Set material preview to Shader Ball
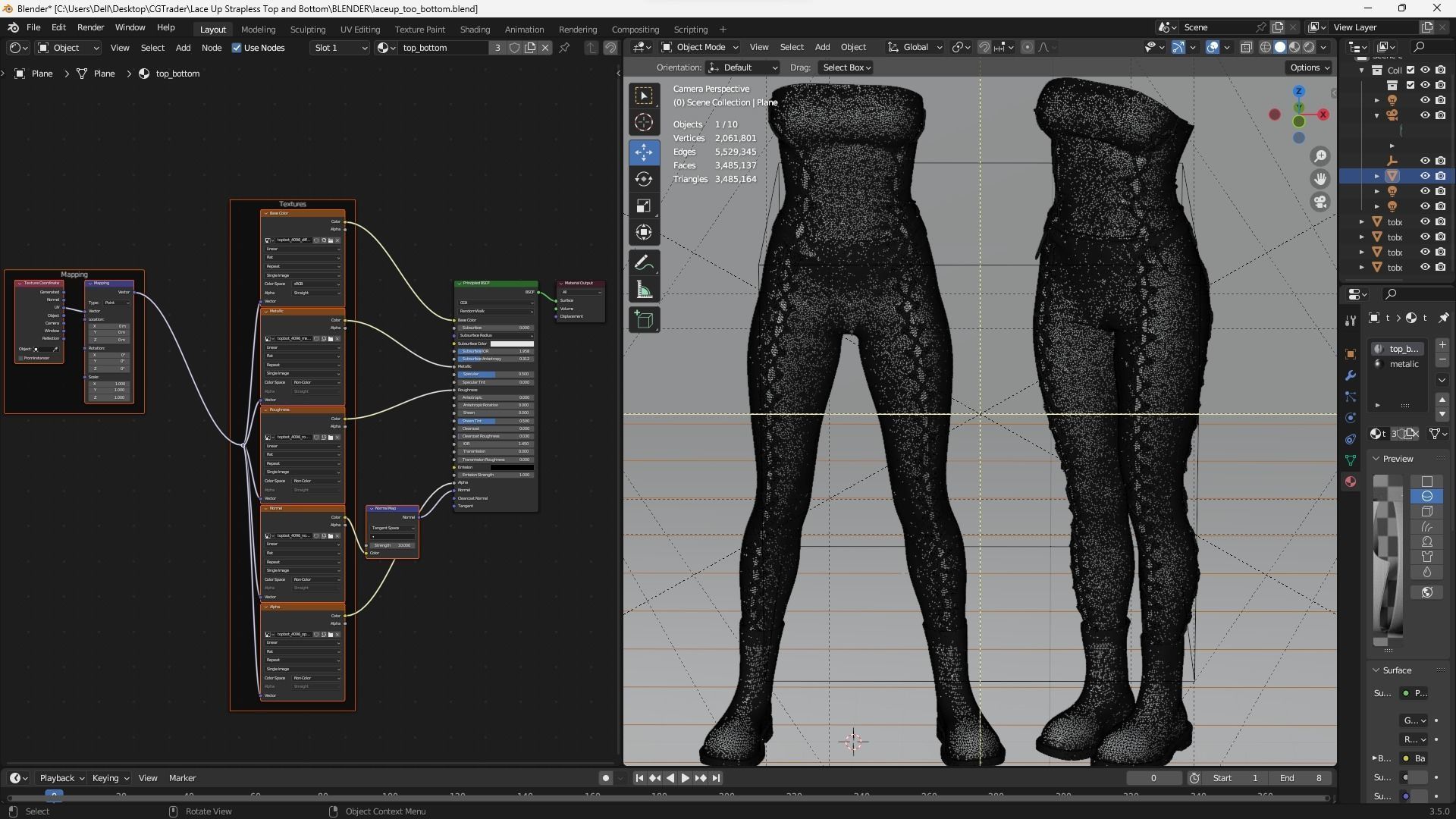 pos(1426,541)
